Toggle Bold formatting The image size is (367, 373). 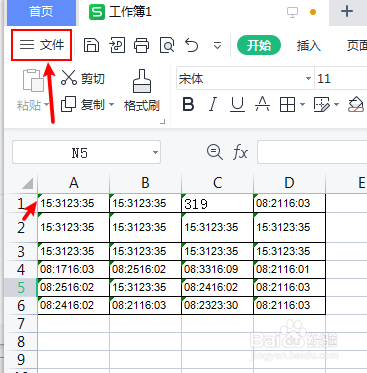pyautogui.click(x=188, y=105)
